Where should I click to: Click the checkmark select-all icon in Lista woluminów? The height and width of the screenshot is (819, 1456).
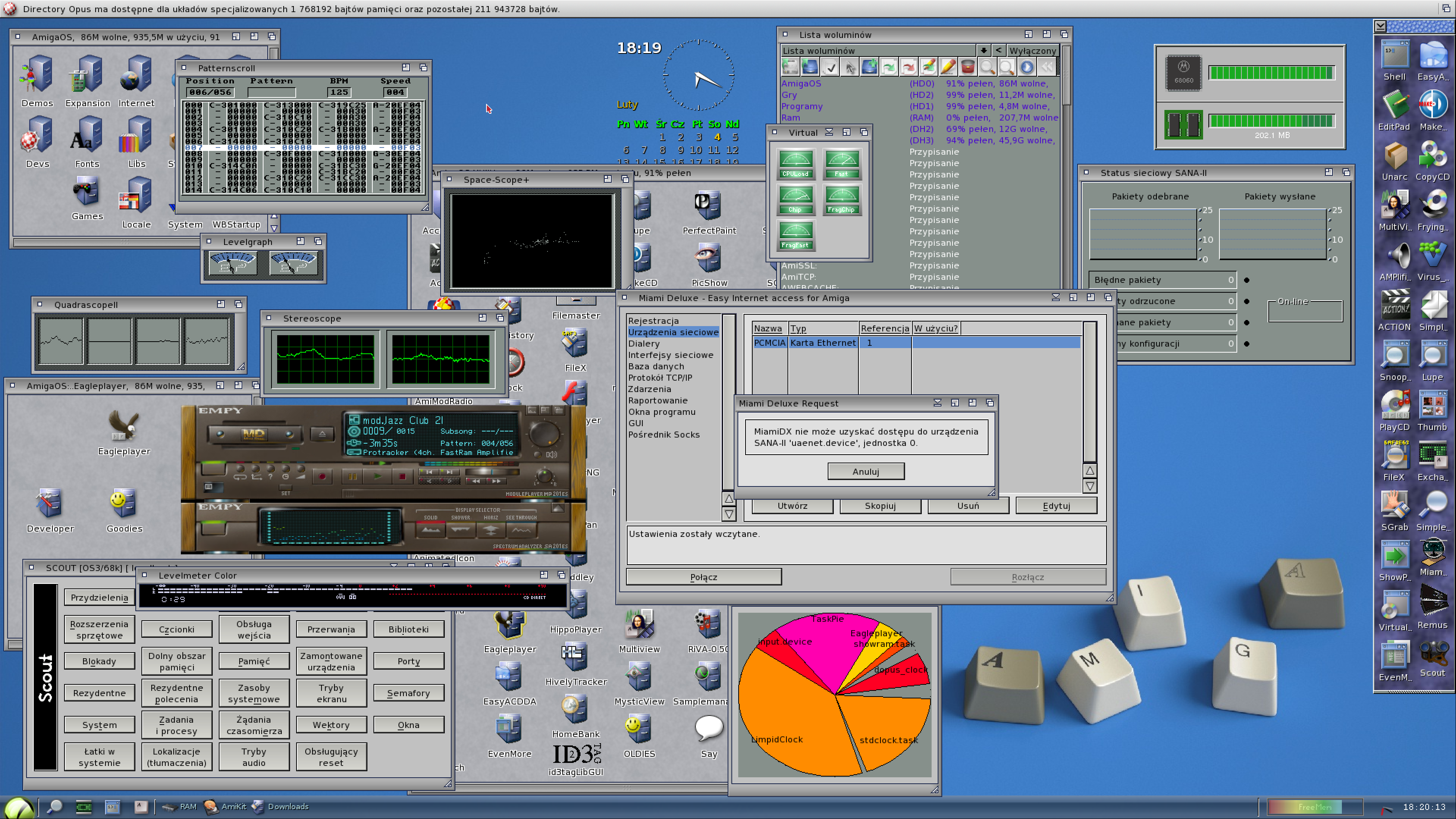pos(830,67)
